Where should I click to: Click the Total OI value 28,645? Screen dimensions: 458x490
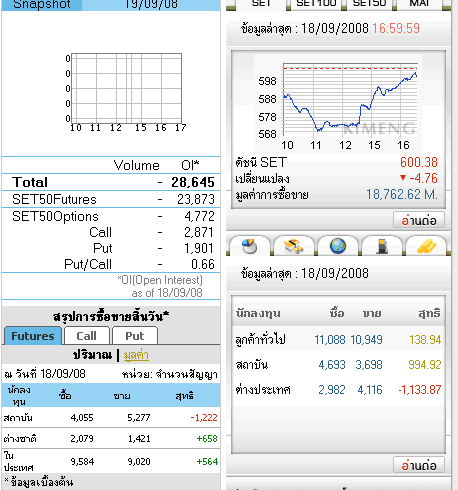tap(193, 182)
